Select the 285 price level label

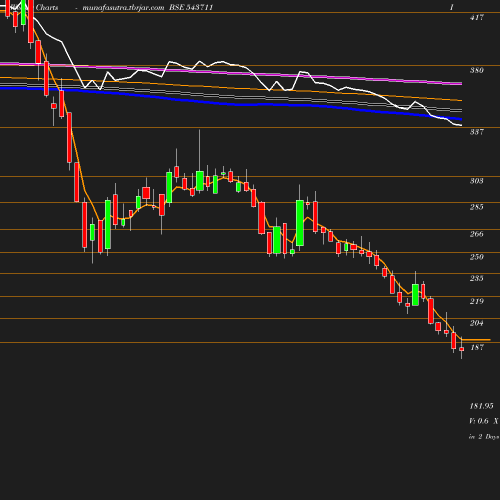tap(477, 207)
